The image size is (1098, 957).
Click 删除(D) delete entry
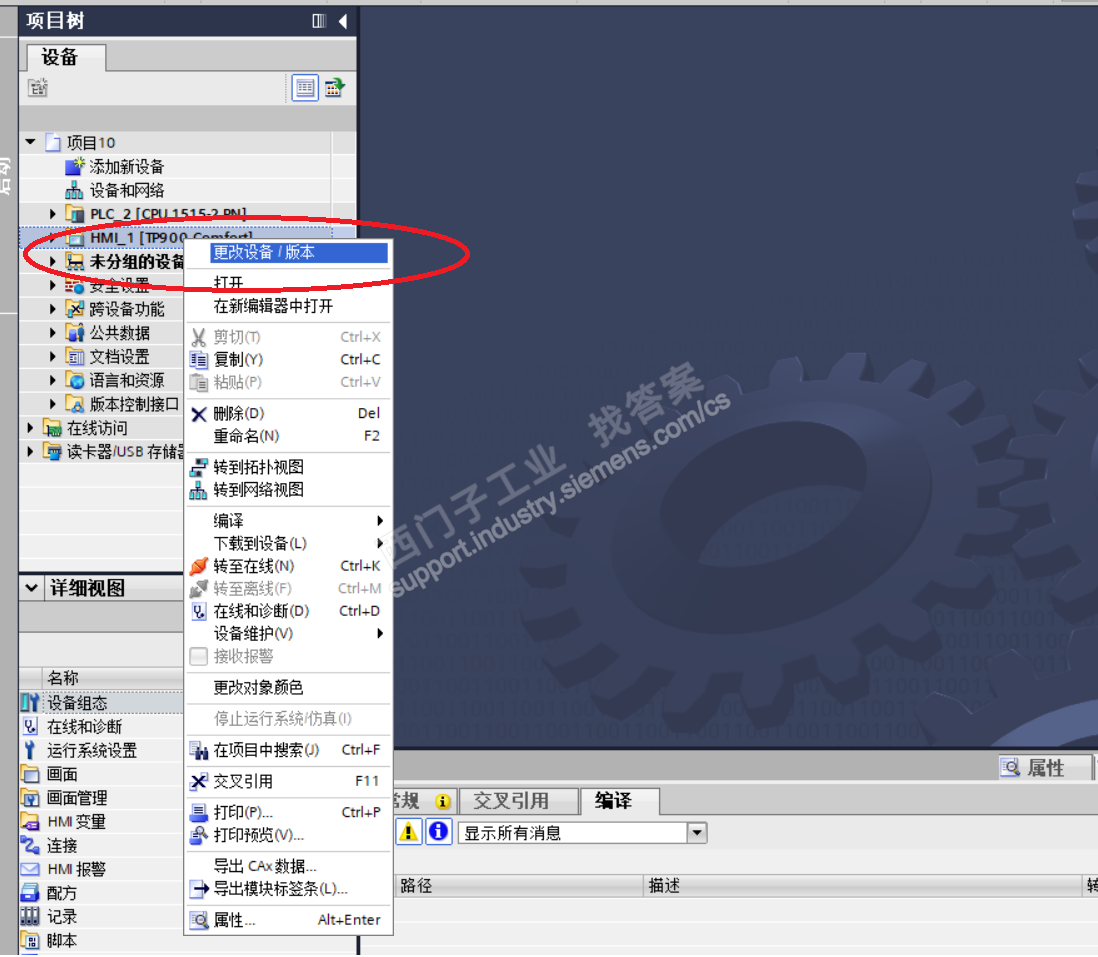pyautogui.click(x=239, y=414)
